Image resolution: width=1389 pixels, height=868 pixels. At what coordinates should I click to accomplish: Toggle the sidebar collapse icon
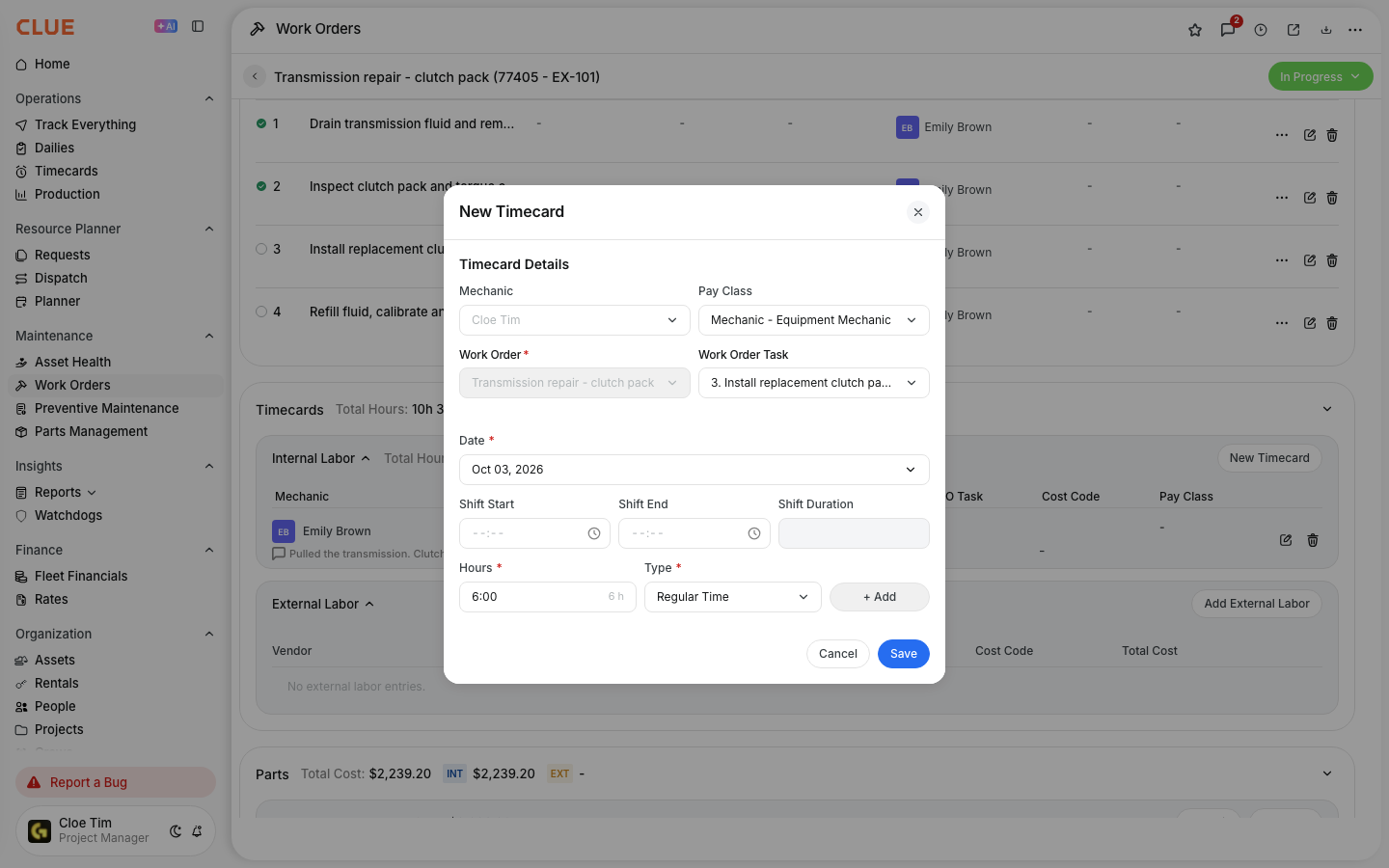pos(198,27)
